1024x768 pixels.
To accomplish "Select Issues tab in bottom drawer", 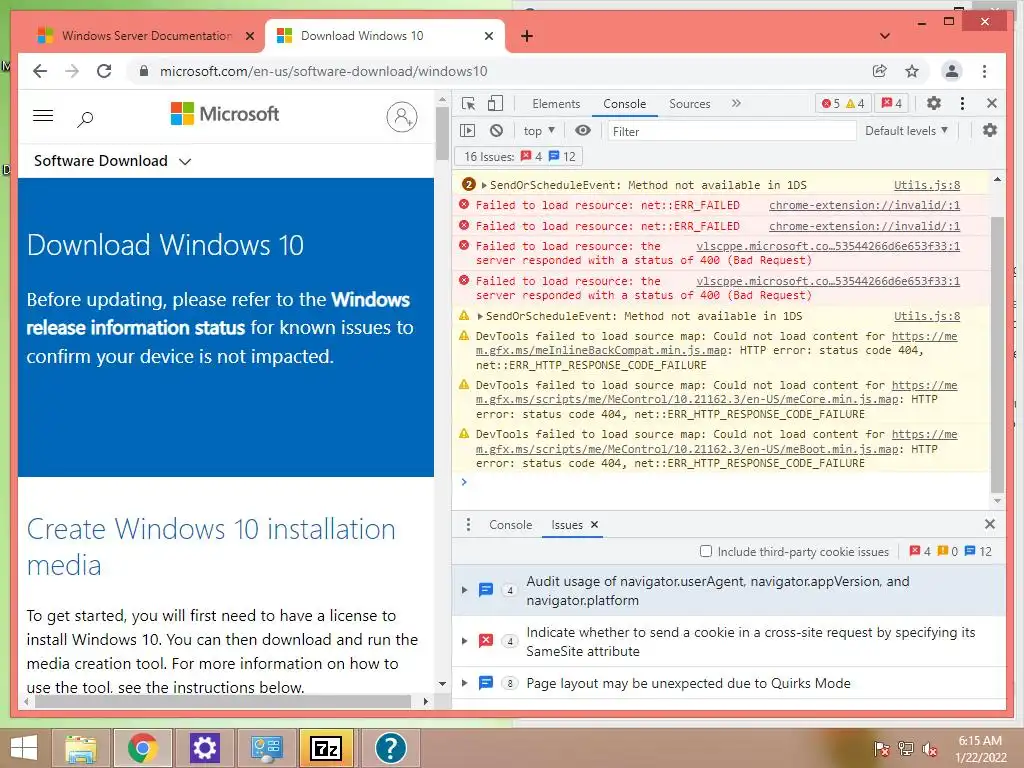I will click(x=566, y=524).
